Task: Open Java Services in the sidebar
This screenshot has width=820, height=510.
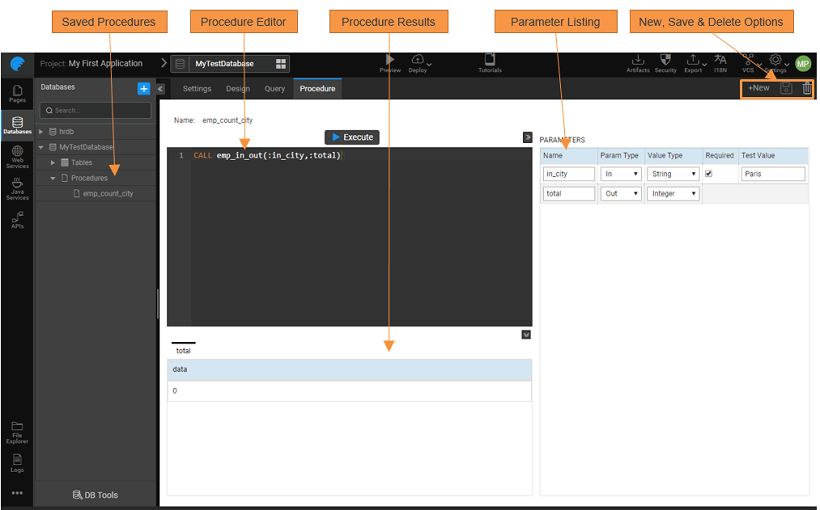Action: [17, 187]
